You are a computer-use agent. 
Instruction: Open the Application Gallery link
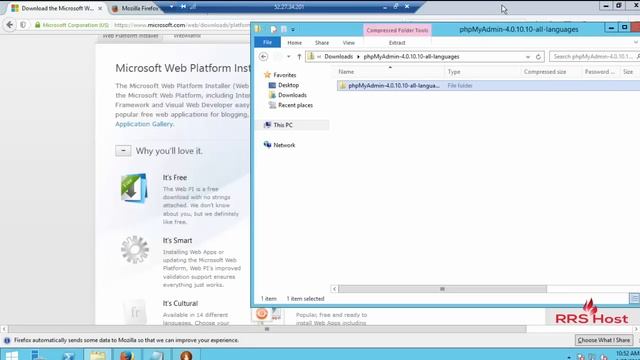144,124
